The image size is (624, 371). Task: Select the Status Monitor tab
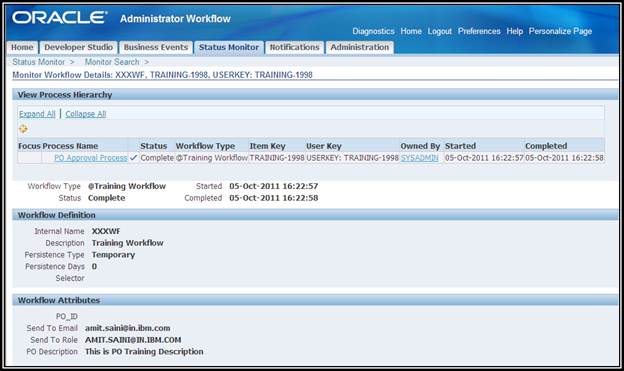[228, 47]
